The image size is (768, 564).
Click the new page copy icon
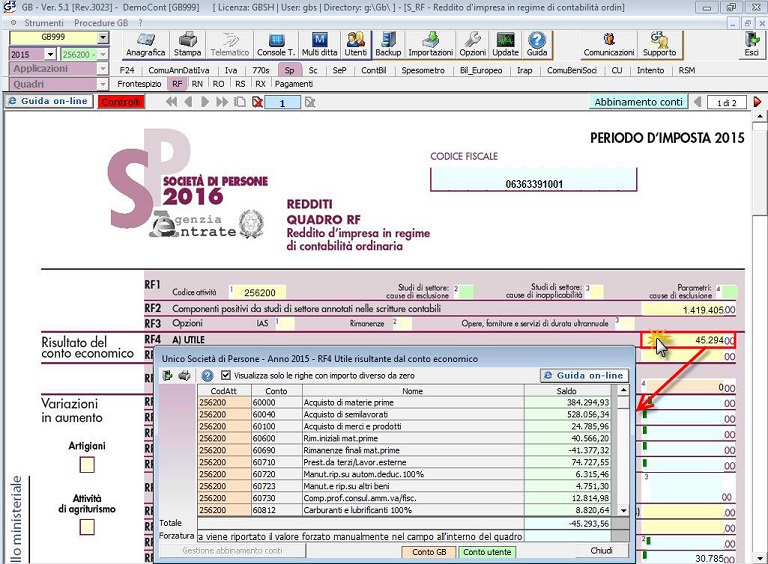click(240, 102)
